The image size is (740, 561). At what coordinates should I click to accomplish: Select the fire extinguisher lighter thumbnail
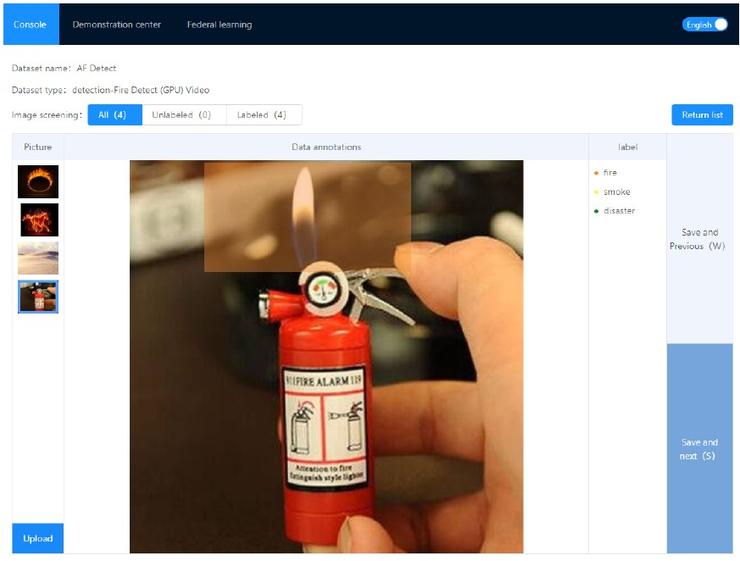(x=38, y=297)
